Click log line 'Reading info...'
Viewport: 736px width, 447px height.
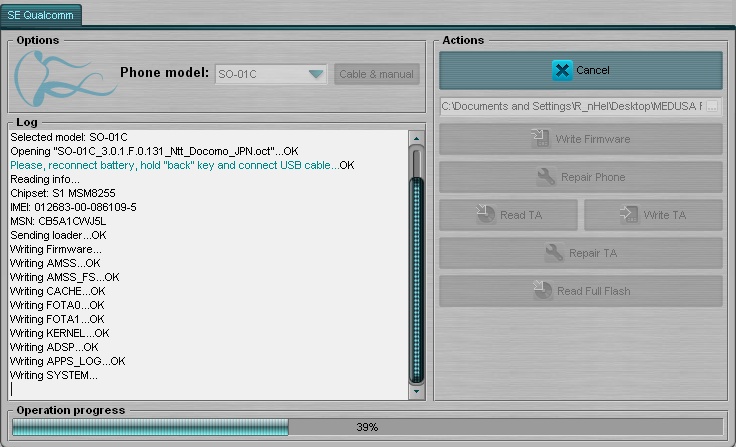point(45,179)
